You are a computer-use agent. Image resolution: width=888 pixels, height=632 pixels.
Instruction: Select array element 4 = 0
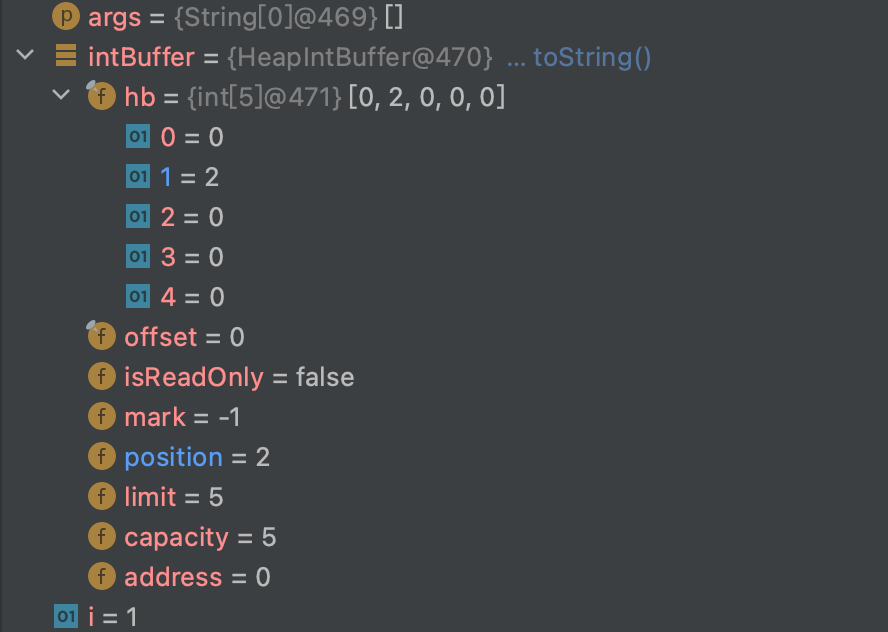pyautogui.click(x=192, y=297)
